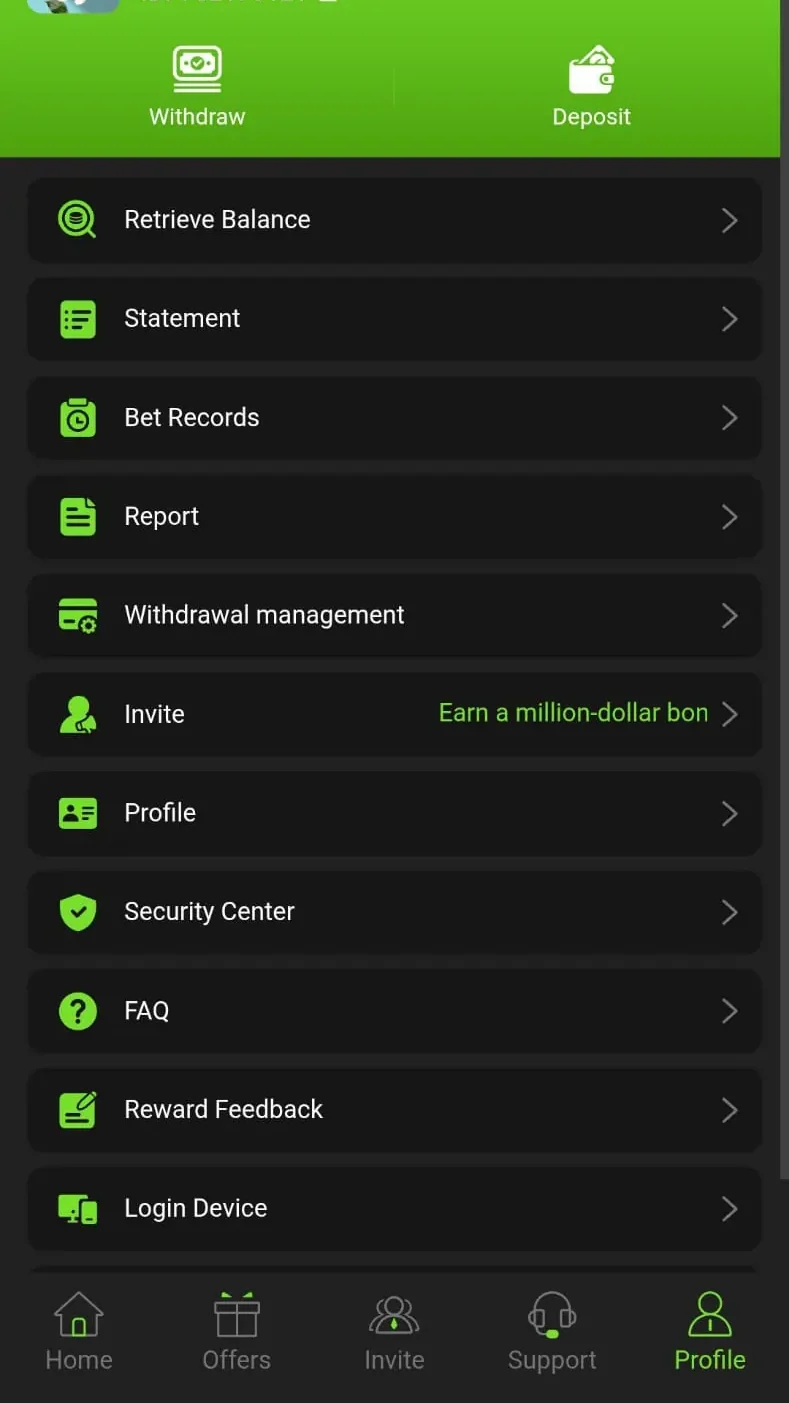The image size is (789, 1403).
Task: Open the Support tab
Action: 552,1332
